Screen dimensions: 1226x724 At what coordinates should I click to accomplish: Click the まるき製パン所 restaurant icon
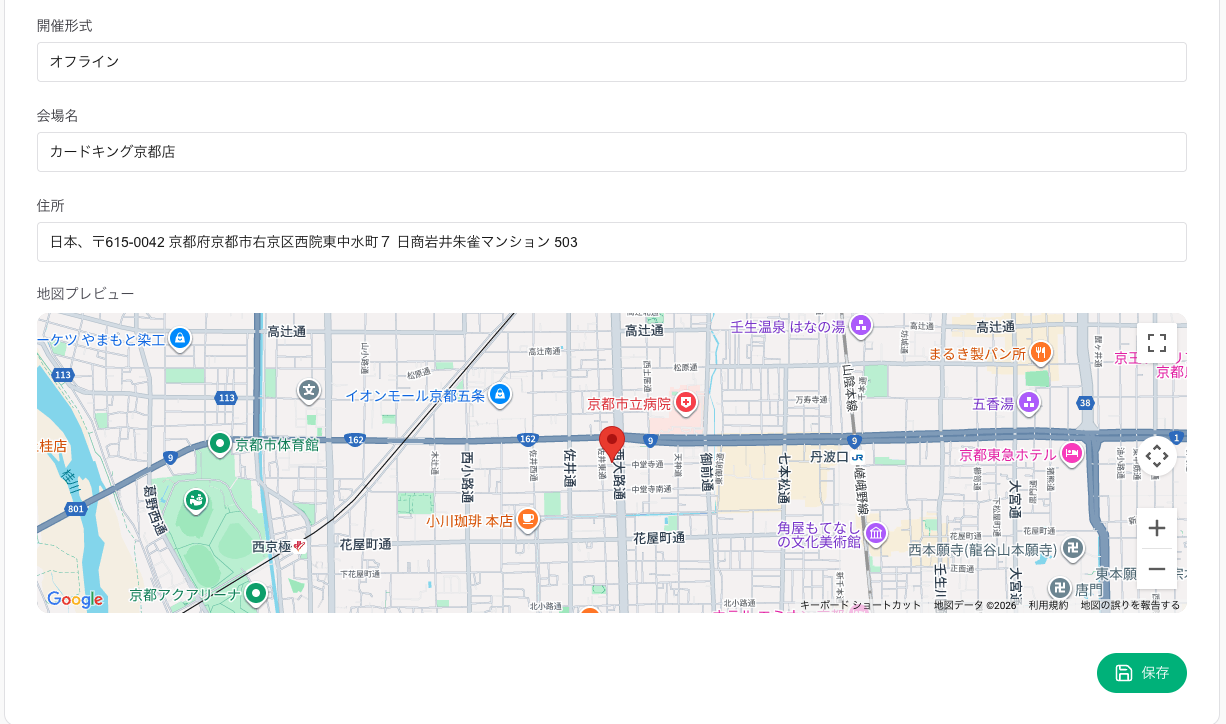1042,352
